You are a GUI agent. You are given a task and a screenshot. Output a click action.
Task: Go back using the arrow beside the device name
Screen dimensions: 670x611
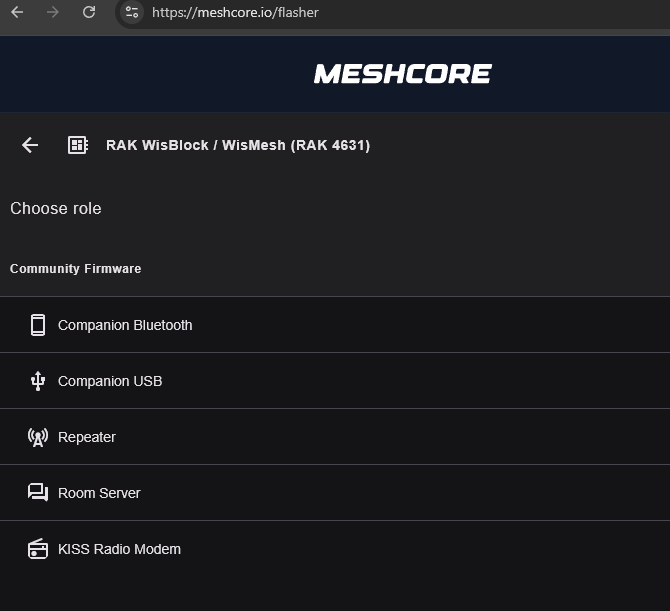[30, 145]
